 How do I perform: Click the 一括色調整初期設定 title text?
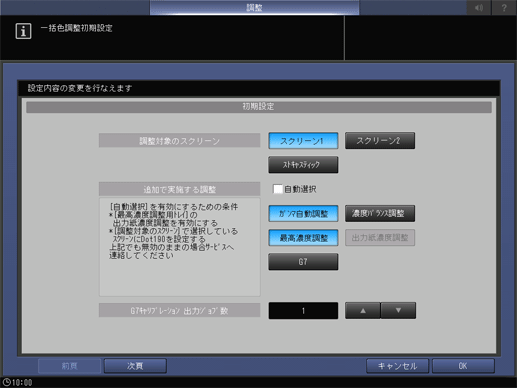pyautogui.click(x=76, y=28)
